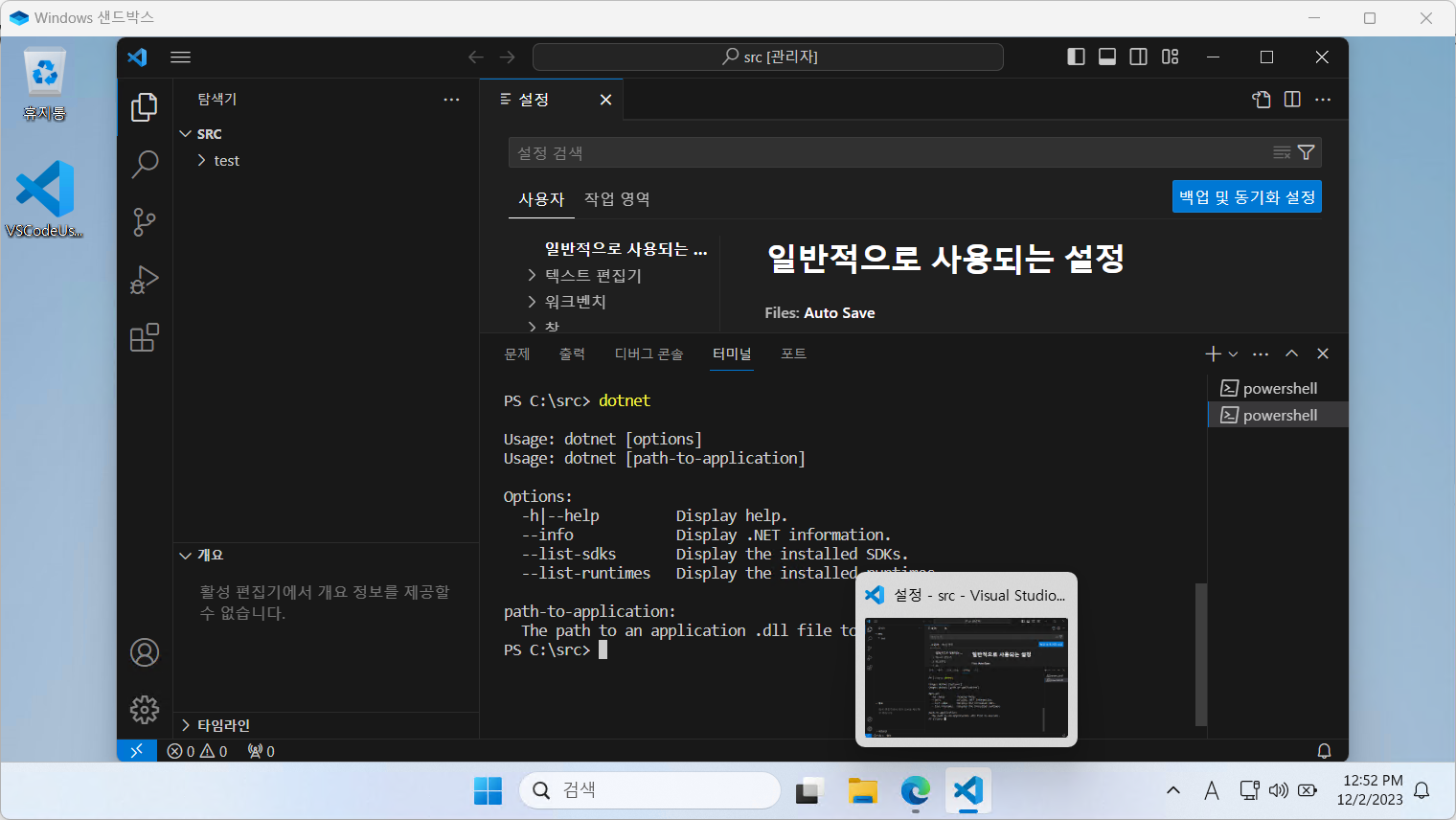Open notifications bell in status bar

tap(1324, 751)
